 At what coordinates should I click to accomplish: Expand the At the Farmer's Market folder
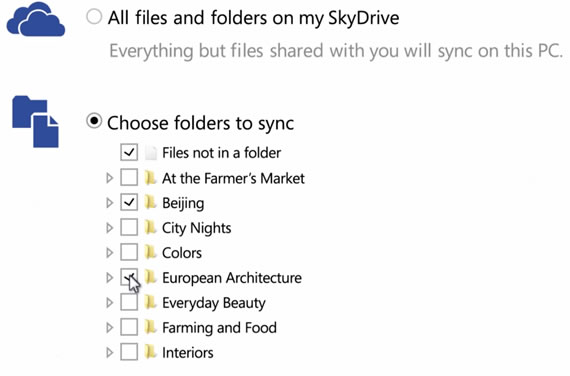pos(109,178)
